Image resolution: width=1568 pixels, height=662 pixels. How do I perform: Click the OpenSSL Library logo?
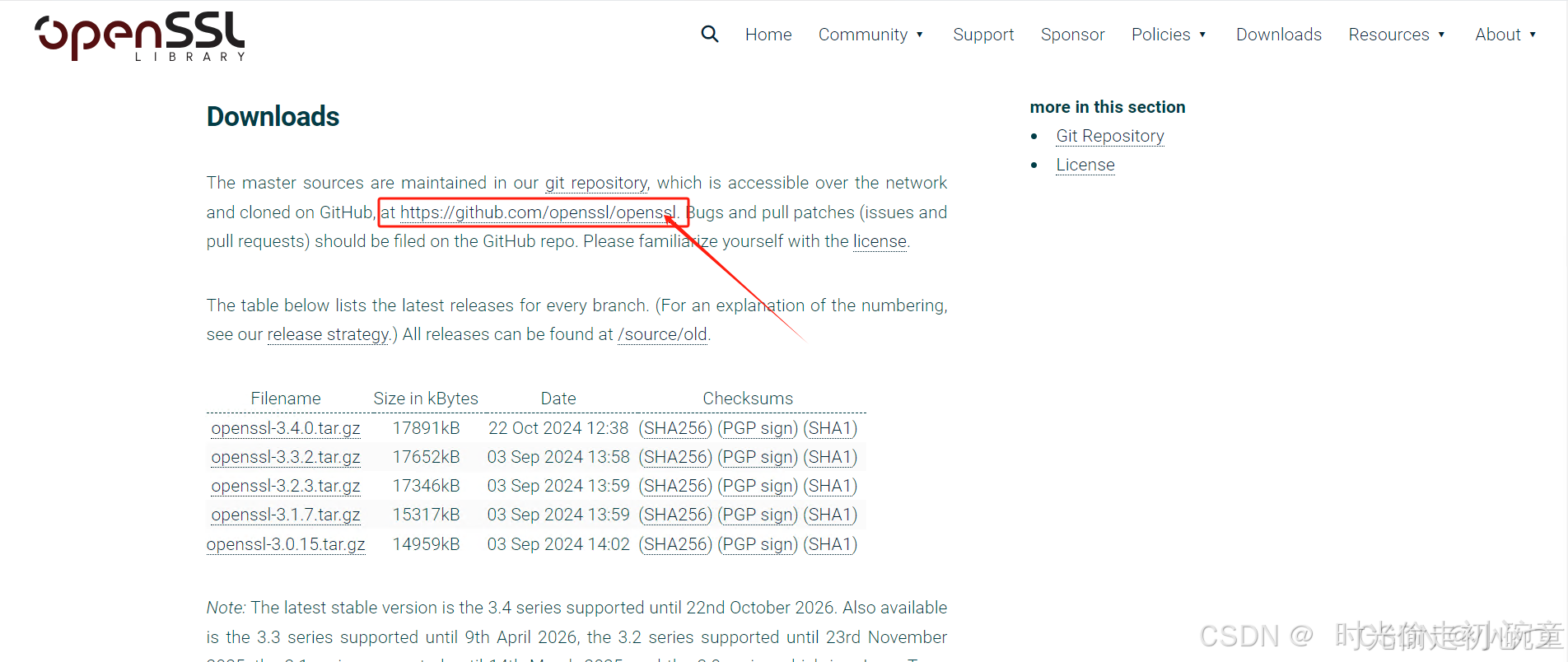tap(140, 36)
